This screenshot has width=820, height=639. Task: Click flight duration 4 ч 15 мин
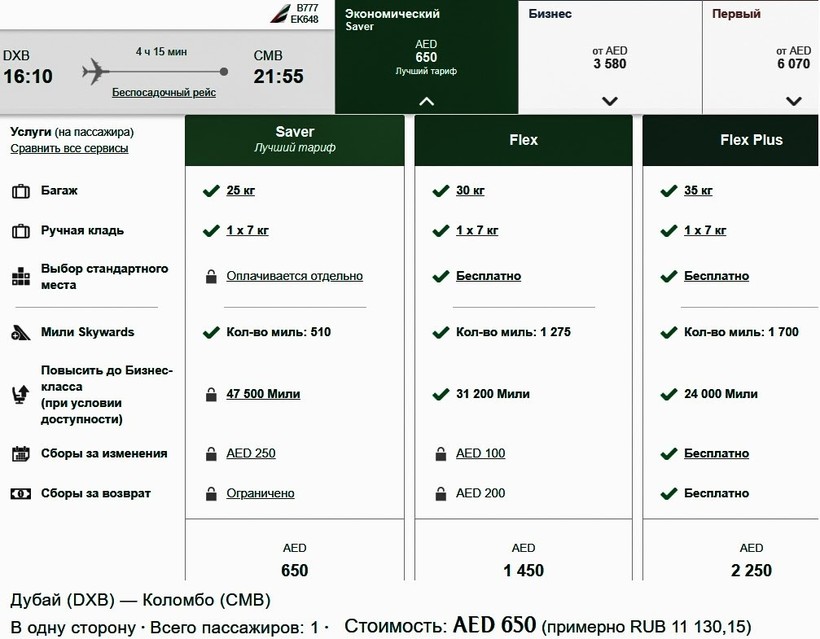coord(162,52)
